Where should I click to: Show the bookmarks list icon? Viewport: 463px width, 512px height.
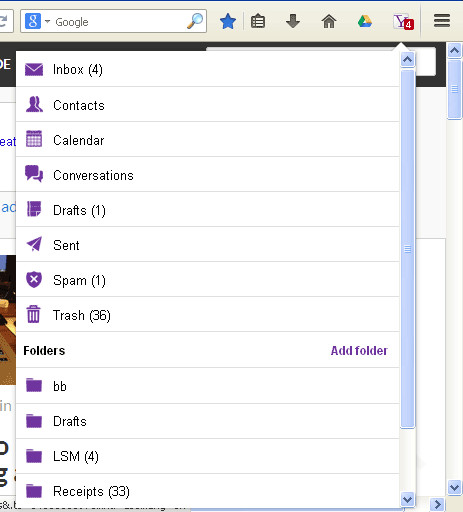click(x=258, y=22)
